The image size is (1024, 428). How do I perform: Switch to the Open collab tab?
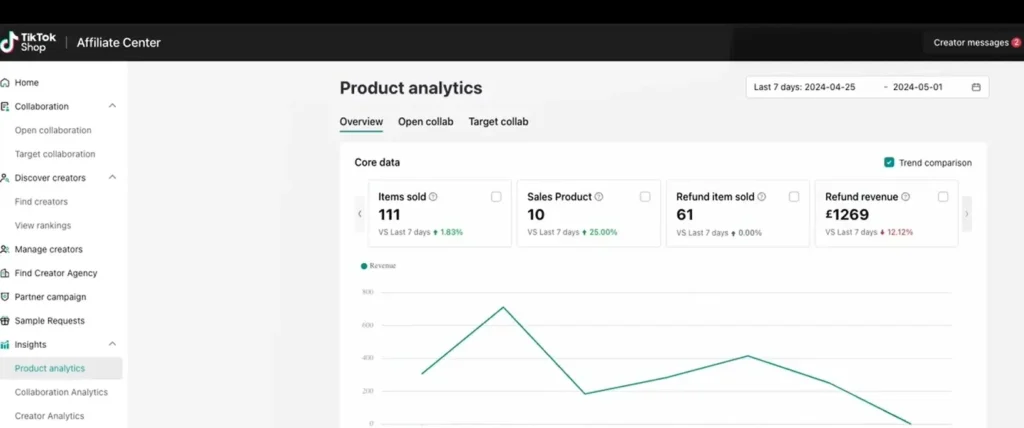point(425,122)
